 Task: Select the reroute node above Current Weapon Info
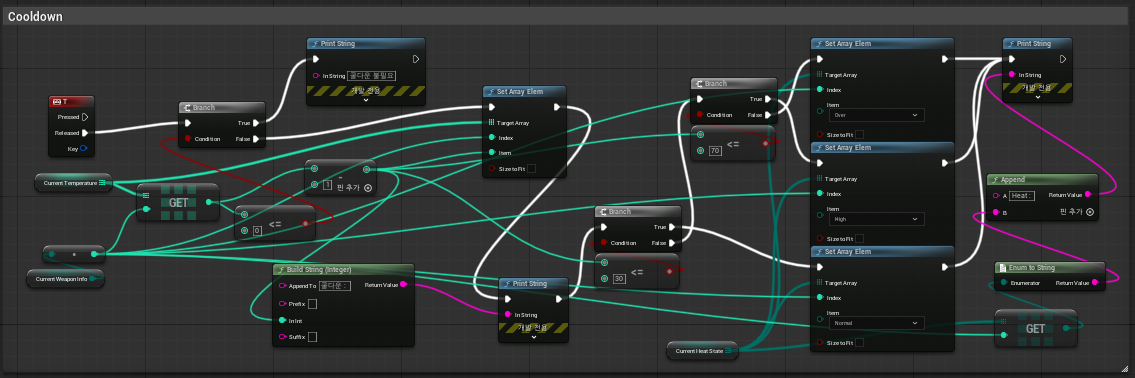coord(74,254)
